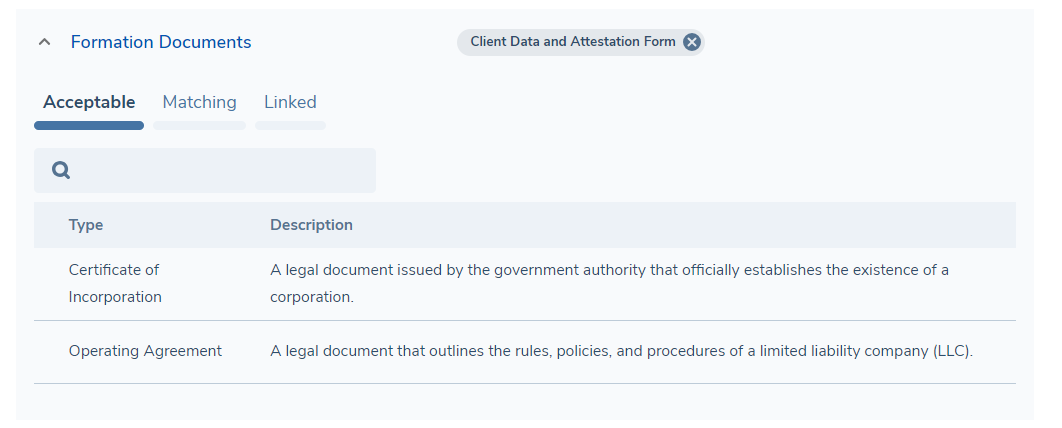1062x428 pixels.
Task: Remove the Client Data and Attestation Form chip
Action: (692, 42)
